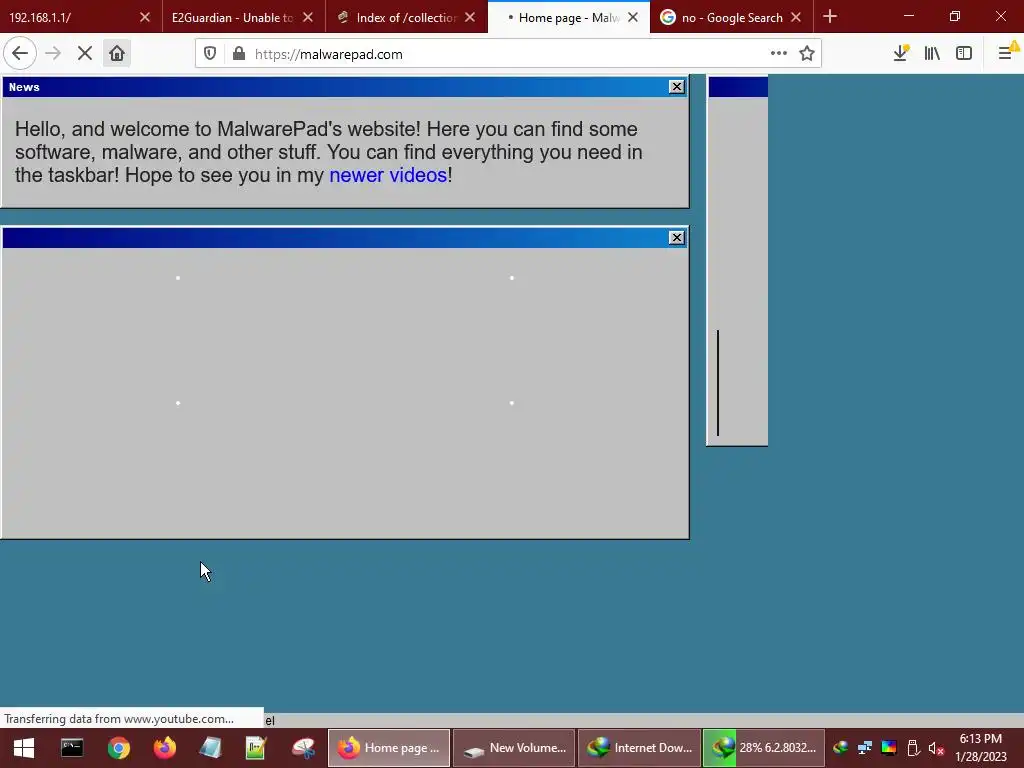Focus Home page Firefox taskbar button
This screenshot has height=768, width=1024.
(x=389, y=748)
